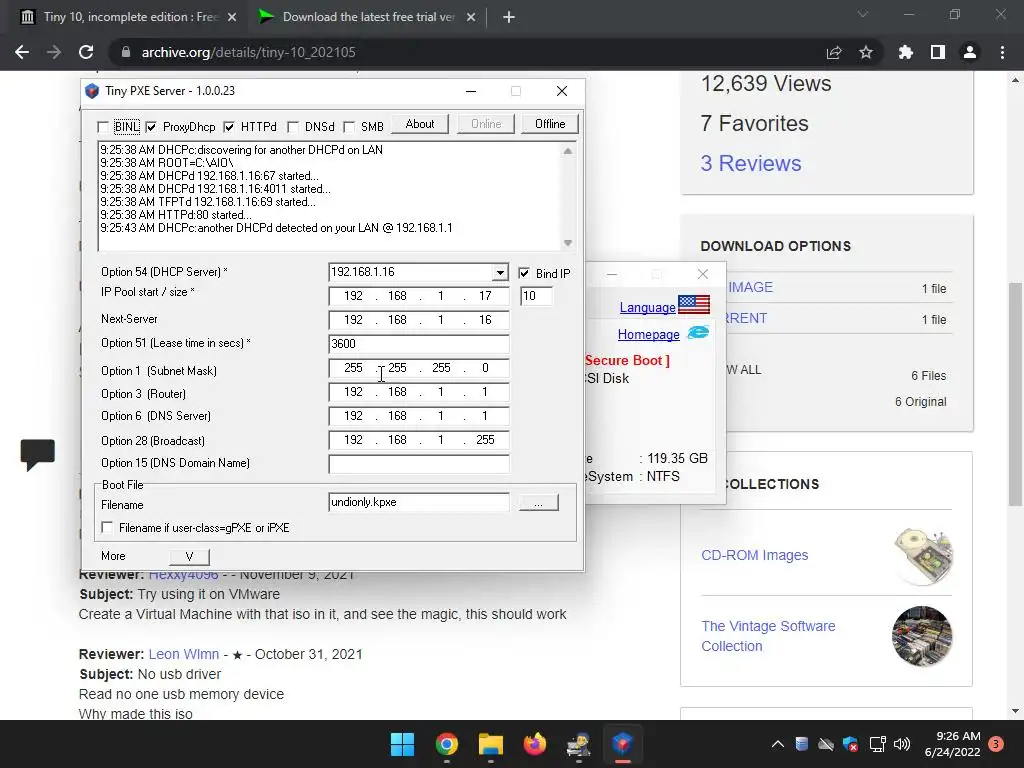This screenshot has height=768, width=1024.
Task: Close the Download latest free trial tab
Action: click(x=471, y=18)
